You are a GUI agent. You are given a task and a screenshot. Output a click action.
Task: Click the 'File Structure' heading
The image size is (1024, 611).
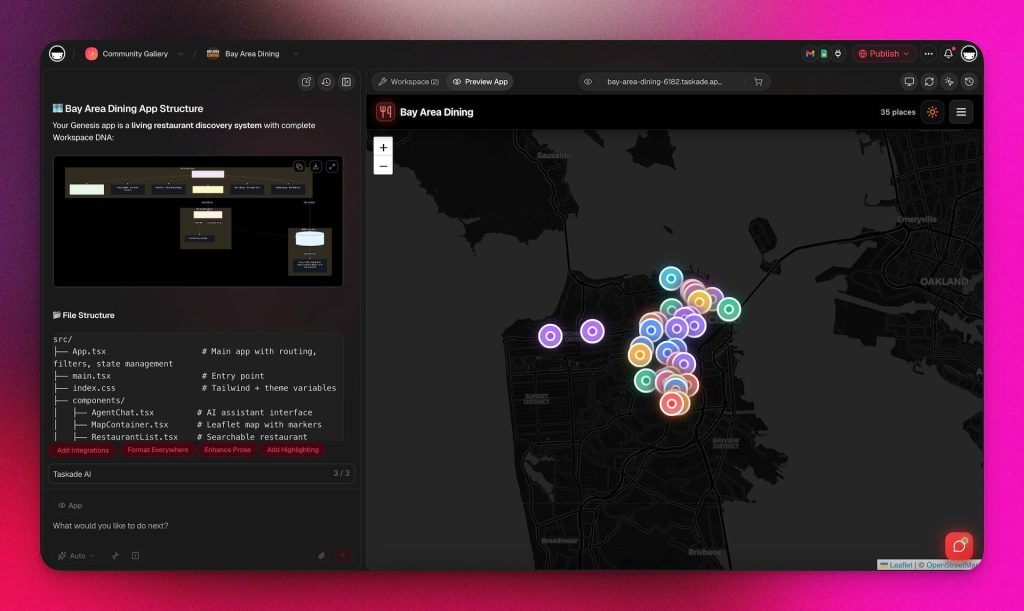pos(84,315)
